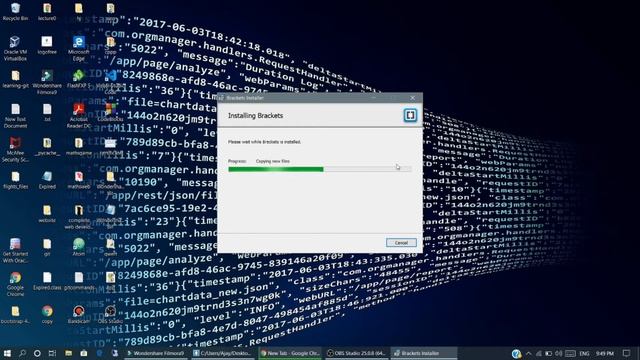Select the bootstrap-4 folder on desktop
This screenshot has height=360, width=640.
(15, 314)
